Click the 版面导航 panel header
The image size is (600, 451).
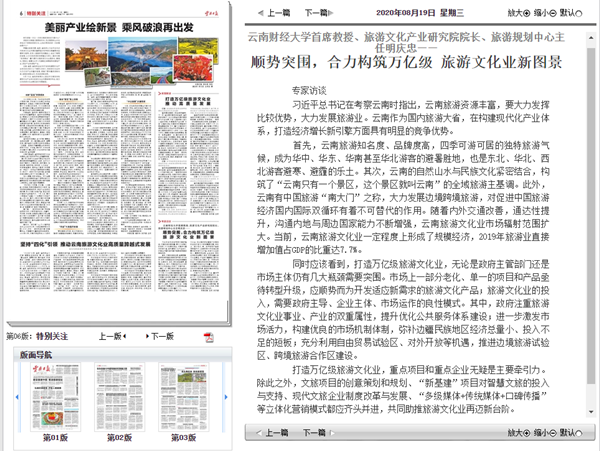122,355
